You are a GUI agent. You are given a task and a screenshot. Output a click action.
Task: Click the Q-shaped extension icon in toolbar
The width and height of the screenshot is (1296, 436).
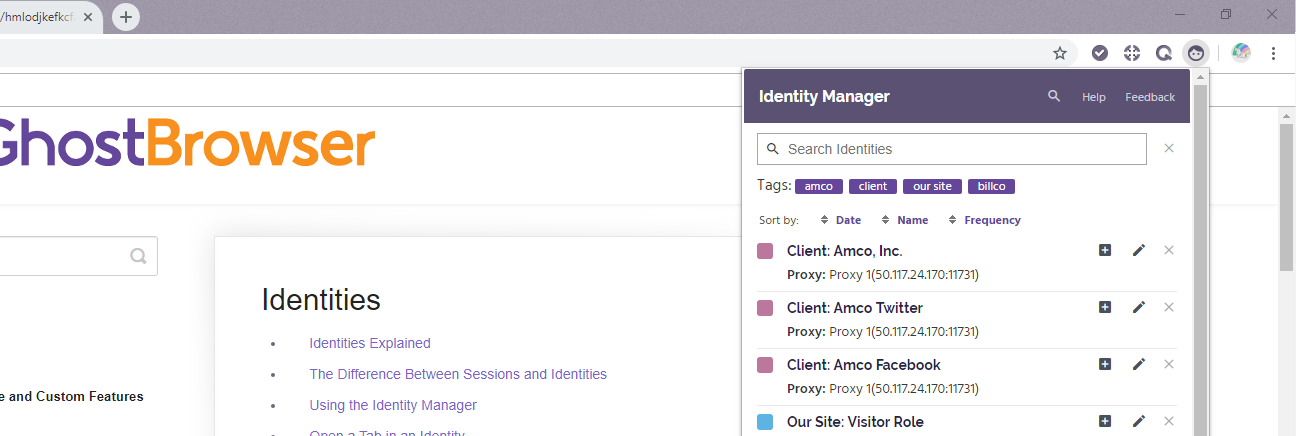pyautogui.click(x=1164, y=53)
